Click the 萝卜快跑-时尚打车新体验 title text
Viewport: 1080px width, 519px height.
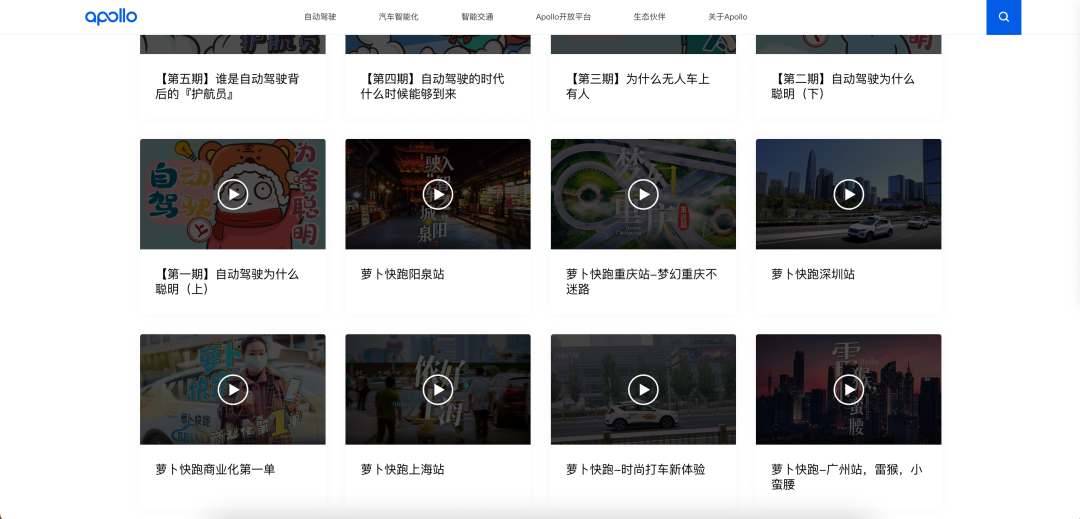coord(636,469)
